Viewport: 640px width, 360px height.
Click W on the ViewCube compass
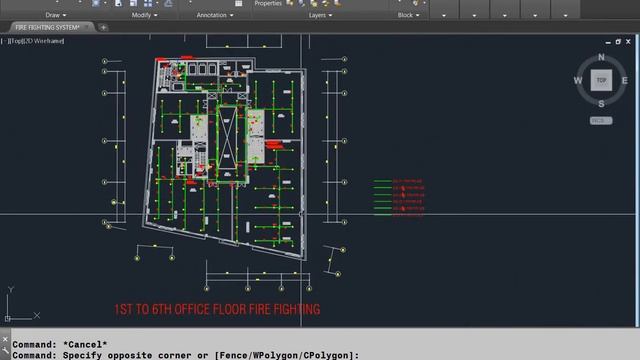(x=578, y=80)
